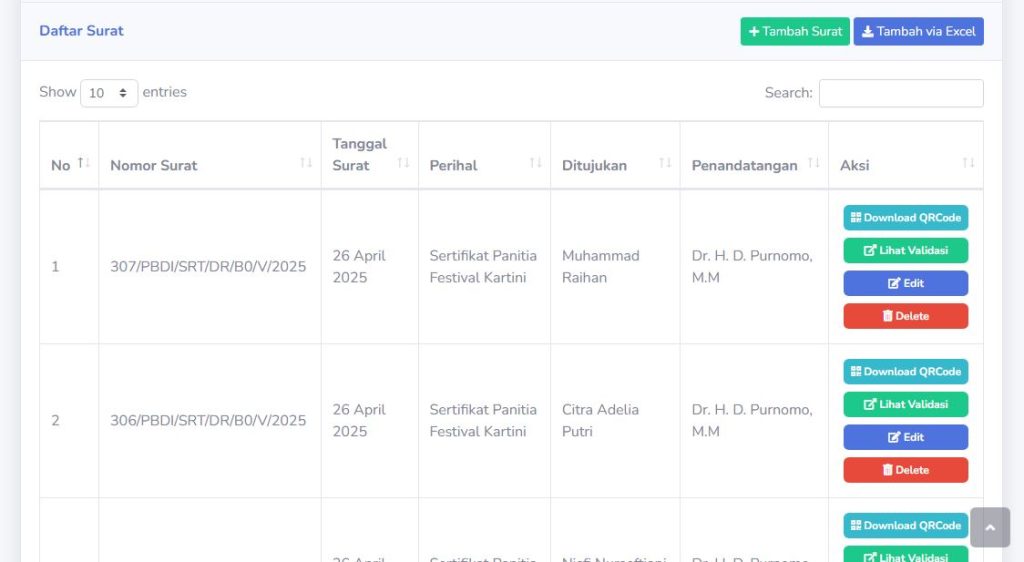This screenshot has width=1024, height=562.
Task: Download QRCode for Citra Adelia Putri letter
Action: pyautogui.click(x=906, y=371)
